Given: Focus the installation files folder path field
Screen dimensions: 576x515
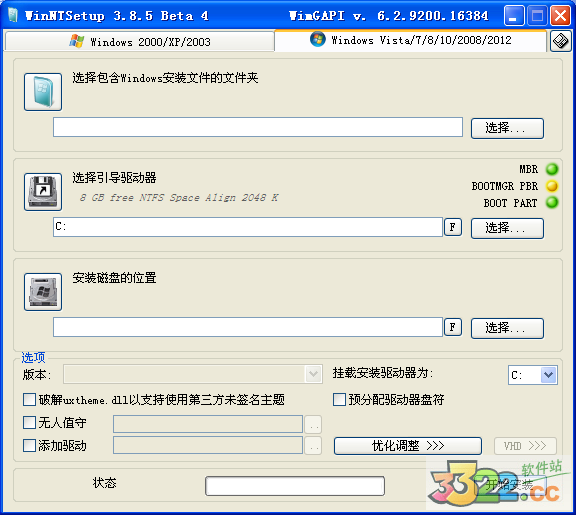Looking at the screenshot, I should click(258, 127).
